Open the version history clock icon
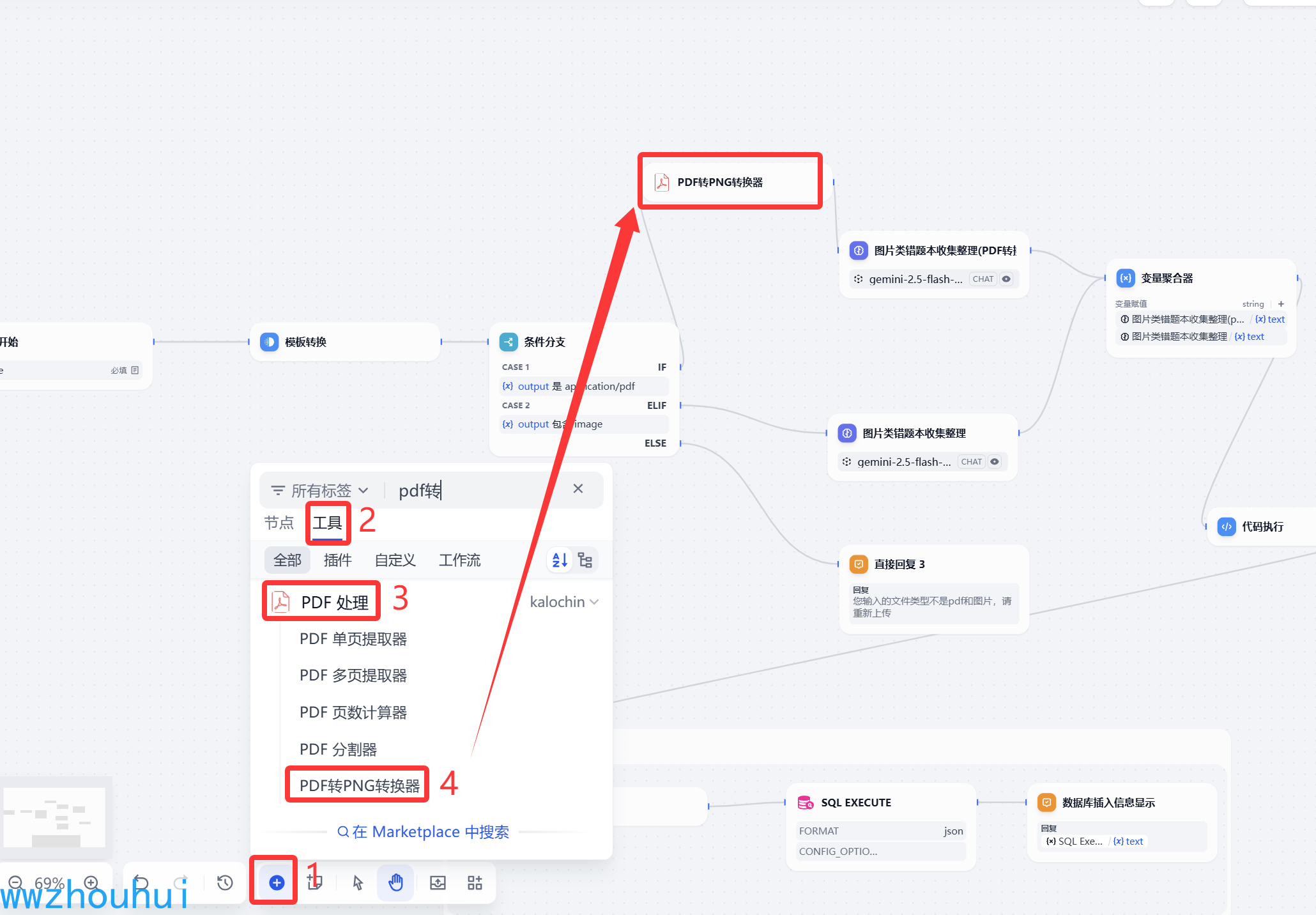1316x915 pixels. (225, 882)
